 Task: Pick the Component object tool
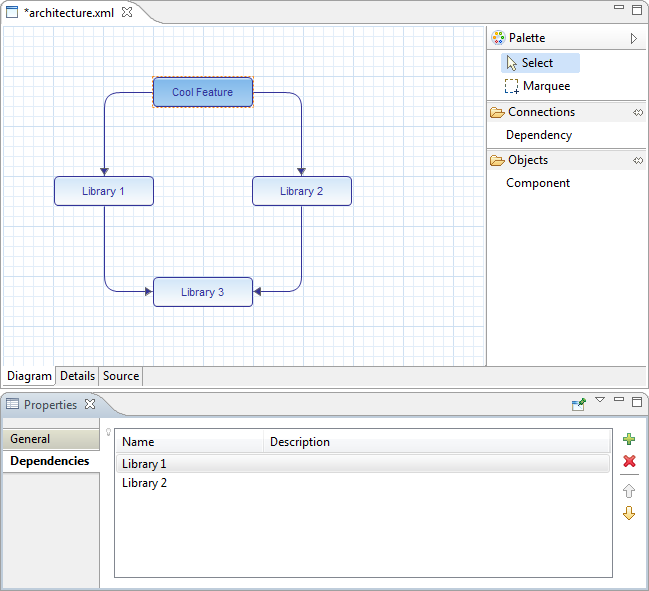(538, 183)
